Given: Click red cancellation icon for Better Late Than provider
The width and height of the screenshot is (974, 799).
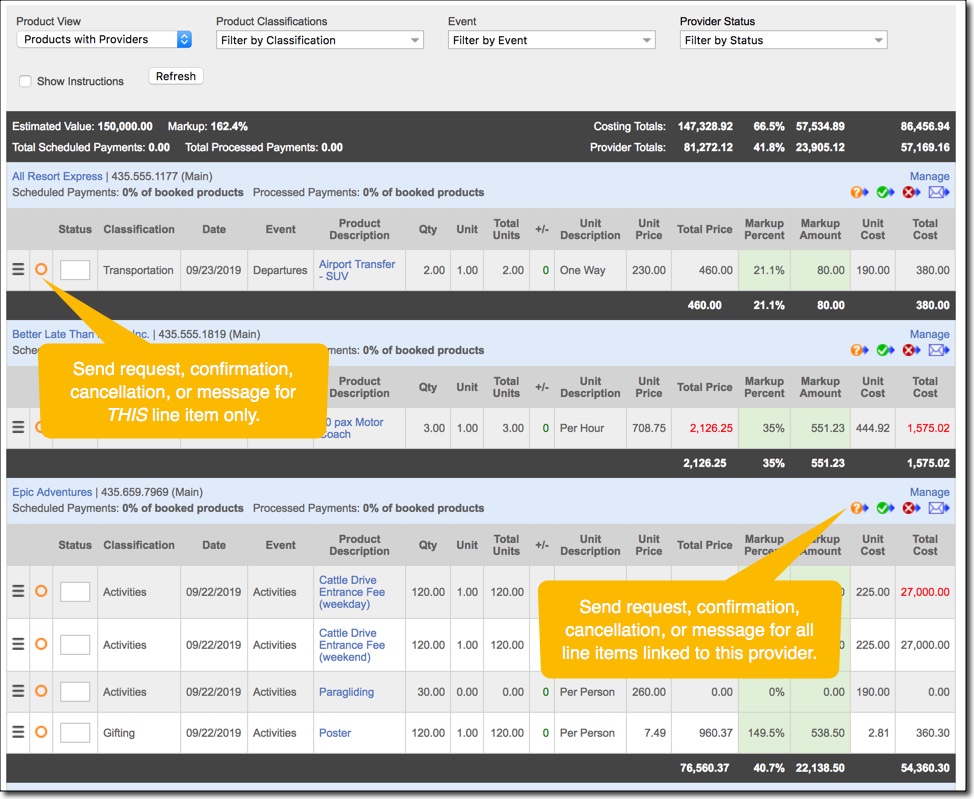Looking at the screenshot, I should (911, 350).
